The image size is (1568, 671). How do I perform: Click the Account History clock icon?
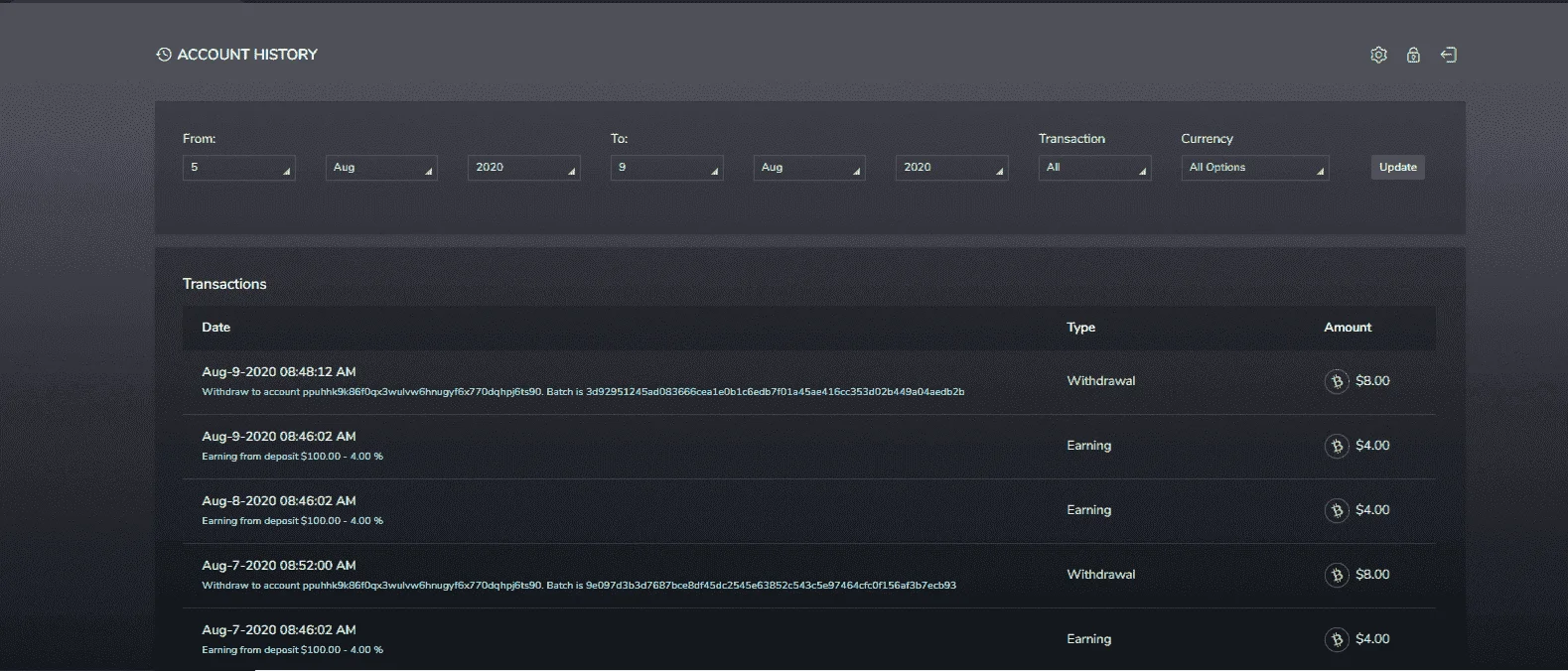[x=164, y=55]
